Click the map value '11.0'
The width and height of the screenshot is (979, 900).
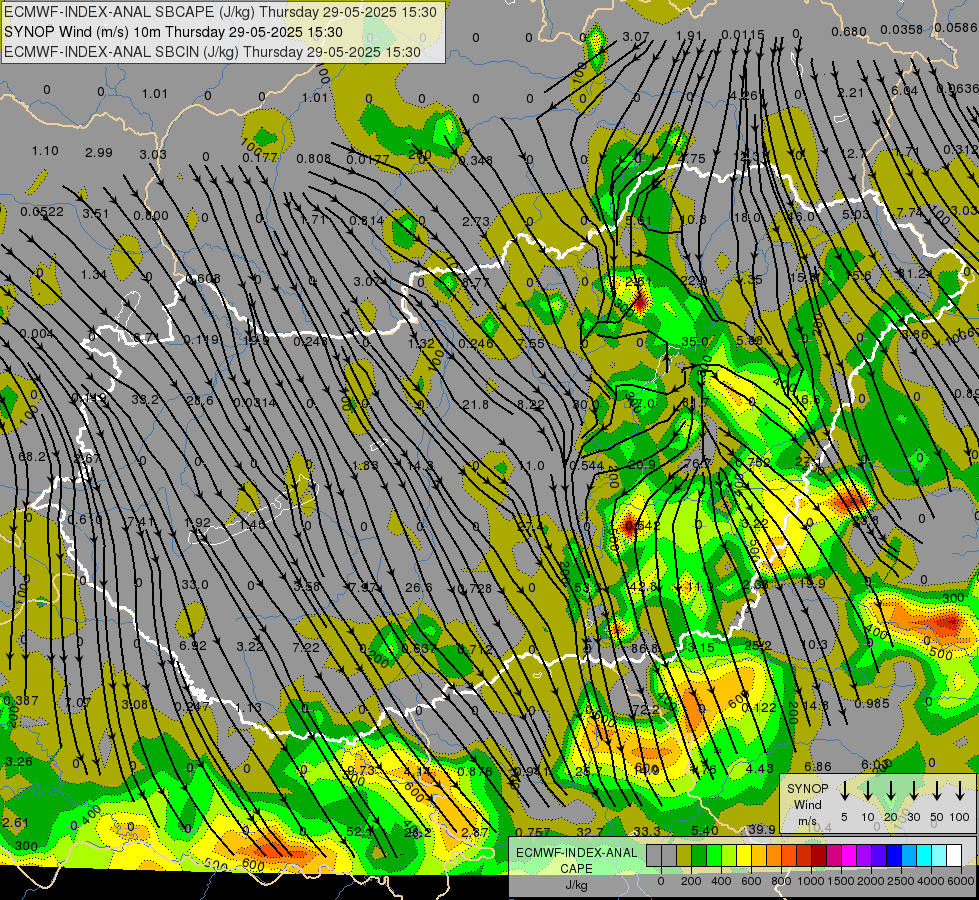tap(531, 465)
